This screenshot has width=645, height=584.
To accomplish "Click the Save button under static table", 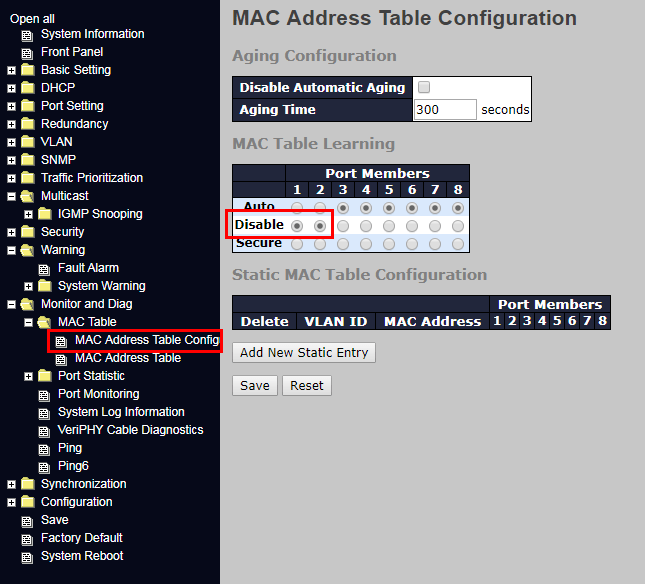I will coord(255,385).
